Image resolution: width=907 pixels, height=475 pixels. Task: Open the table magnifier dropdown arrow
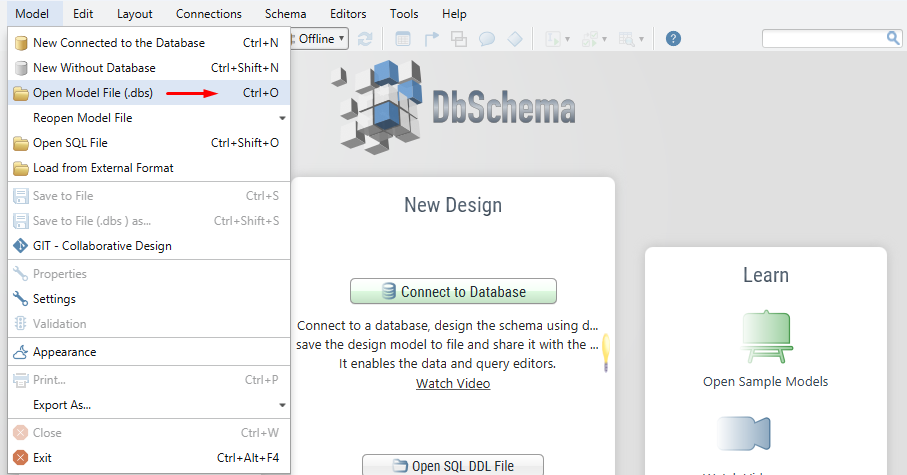point(641,39)
